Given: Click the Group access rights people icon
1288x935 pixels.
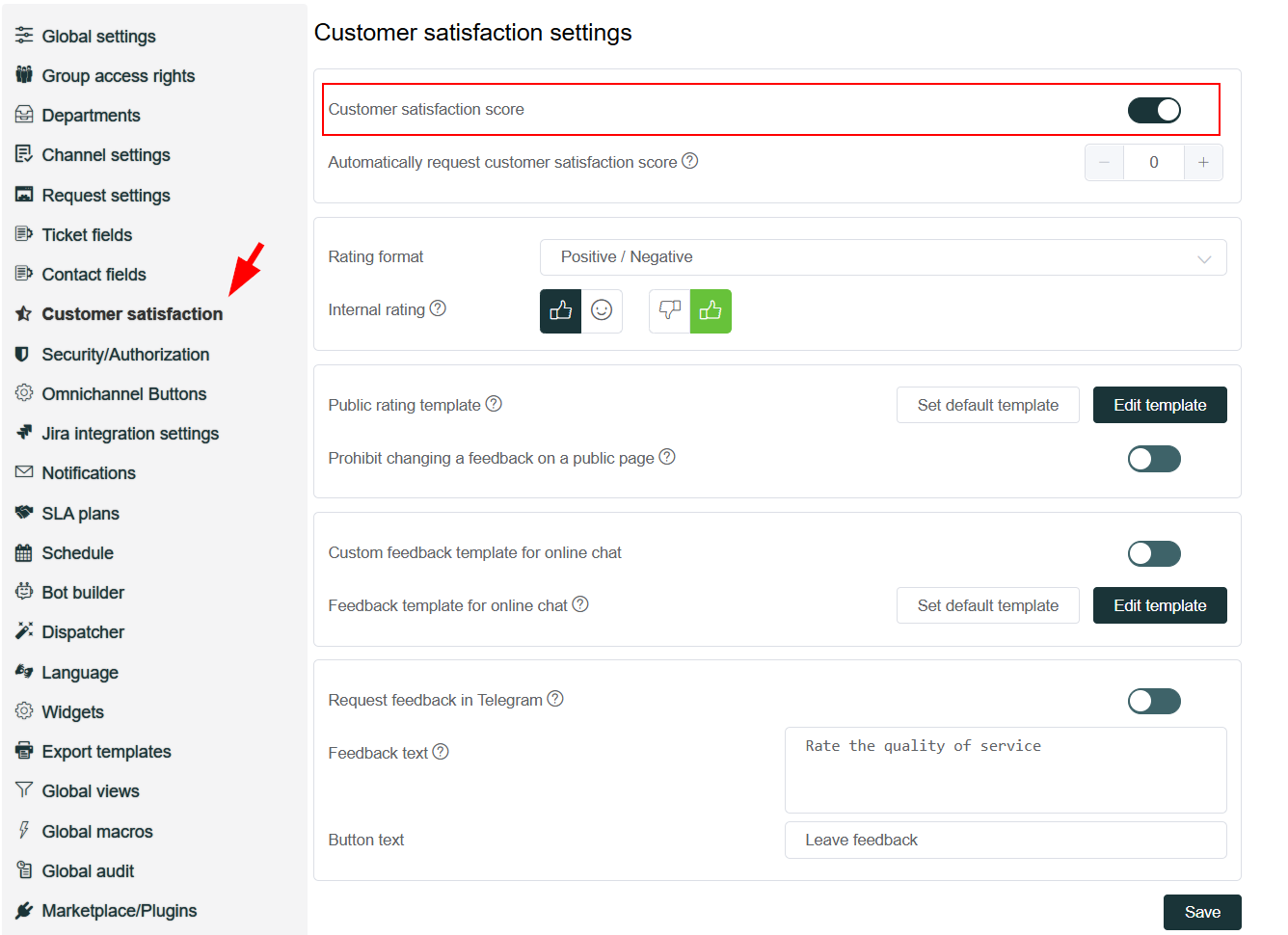Looking at the screenshot, I should click(x=24, y=75).
